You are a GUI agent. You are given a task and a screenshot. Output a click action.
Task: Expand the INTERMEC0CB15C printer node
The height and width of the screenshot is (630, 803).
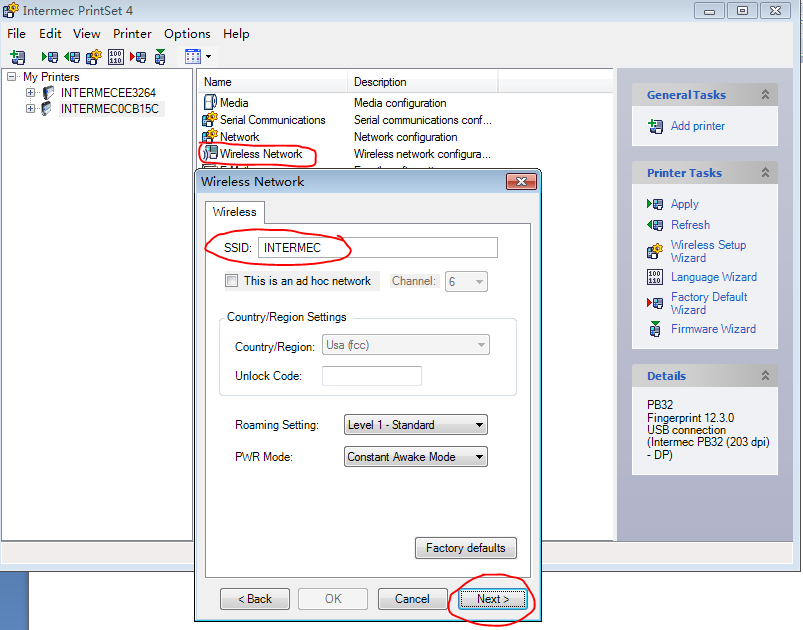pyautogui.click(x=31, y=109)
